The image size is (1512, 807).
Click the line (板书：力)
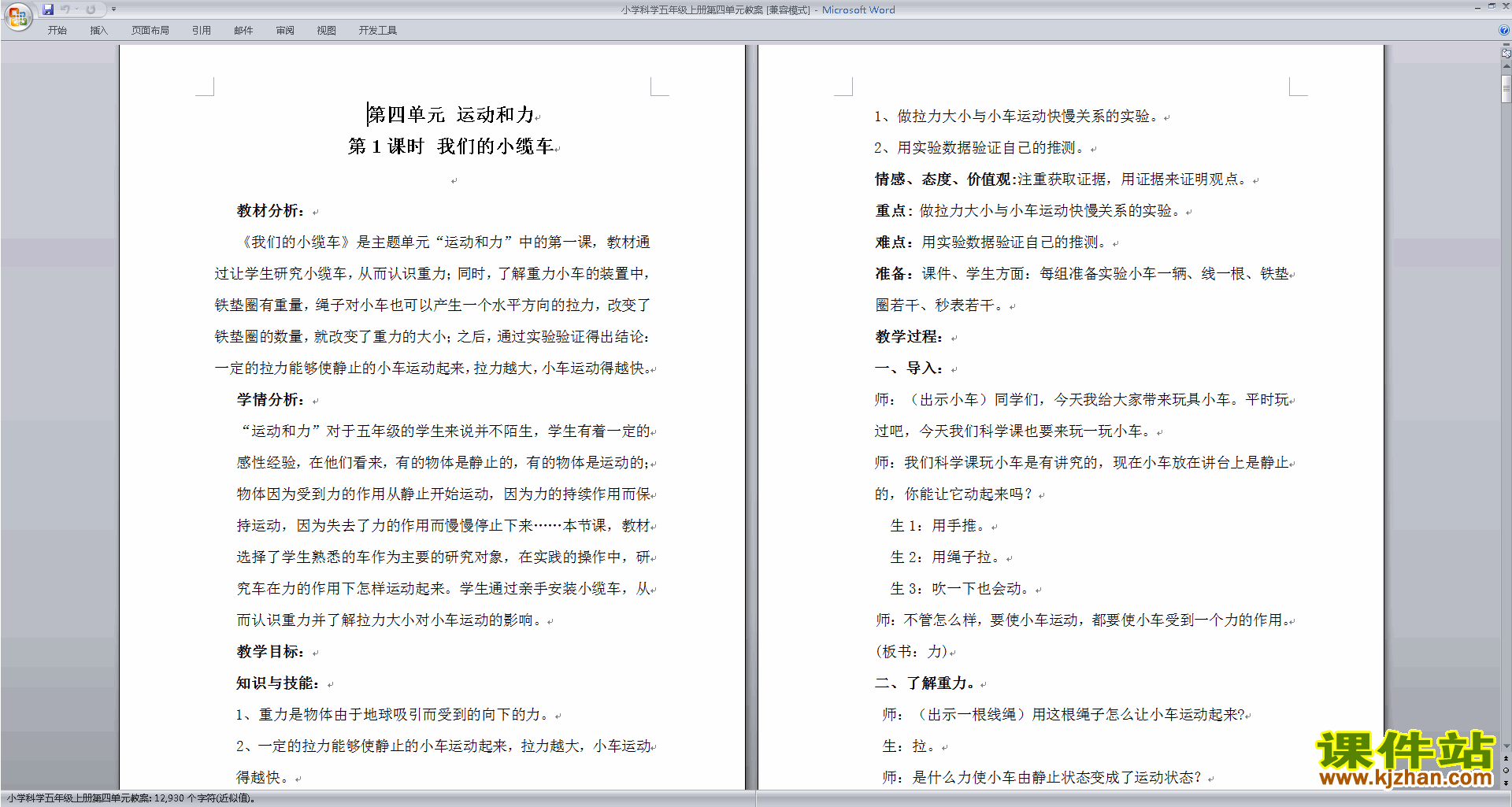911,652
